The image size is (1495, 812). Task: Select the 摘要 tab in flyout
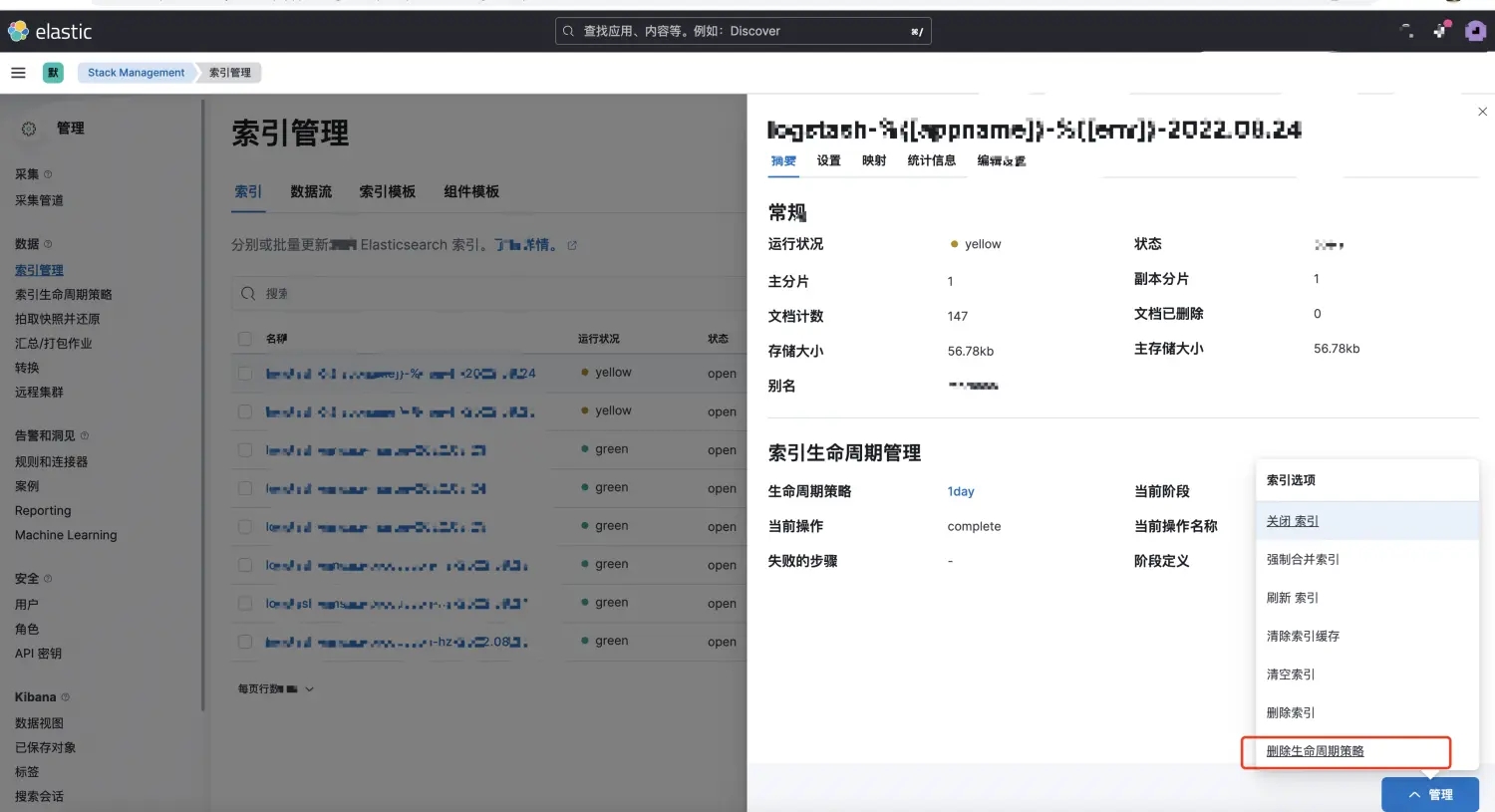pyautogui.click(x=783, y=160)
